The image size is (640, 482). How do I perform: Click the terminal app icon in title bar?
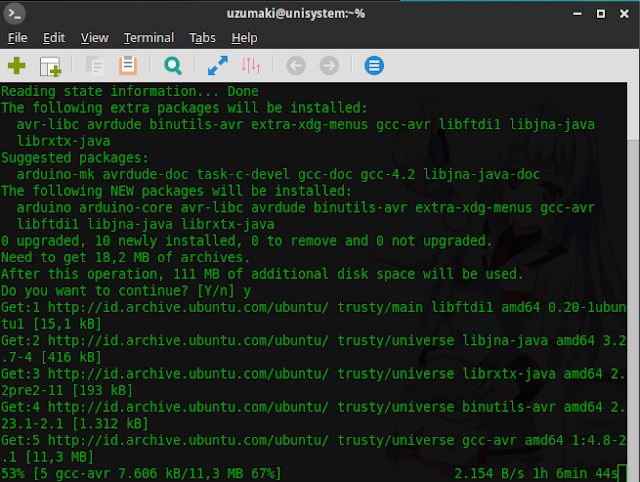click(15, 13)
